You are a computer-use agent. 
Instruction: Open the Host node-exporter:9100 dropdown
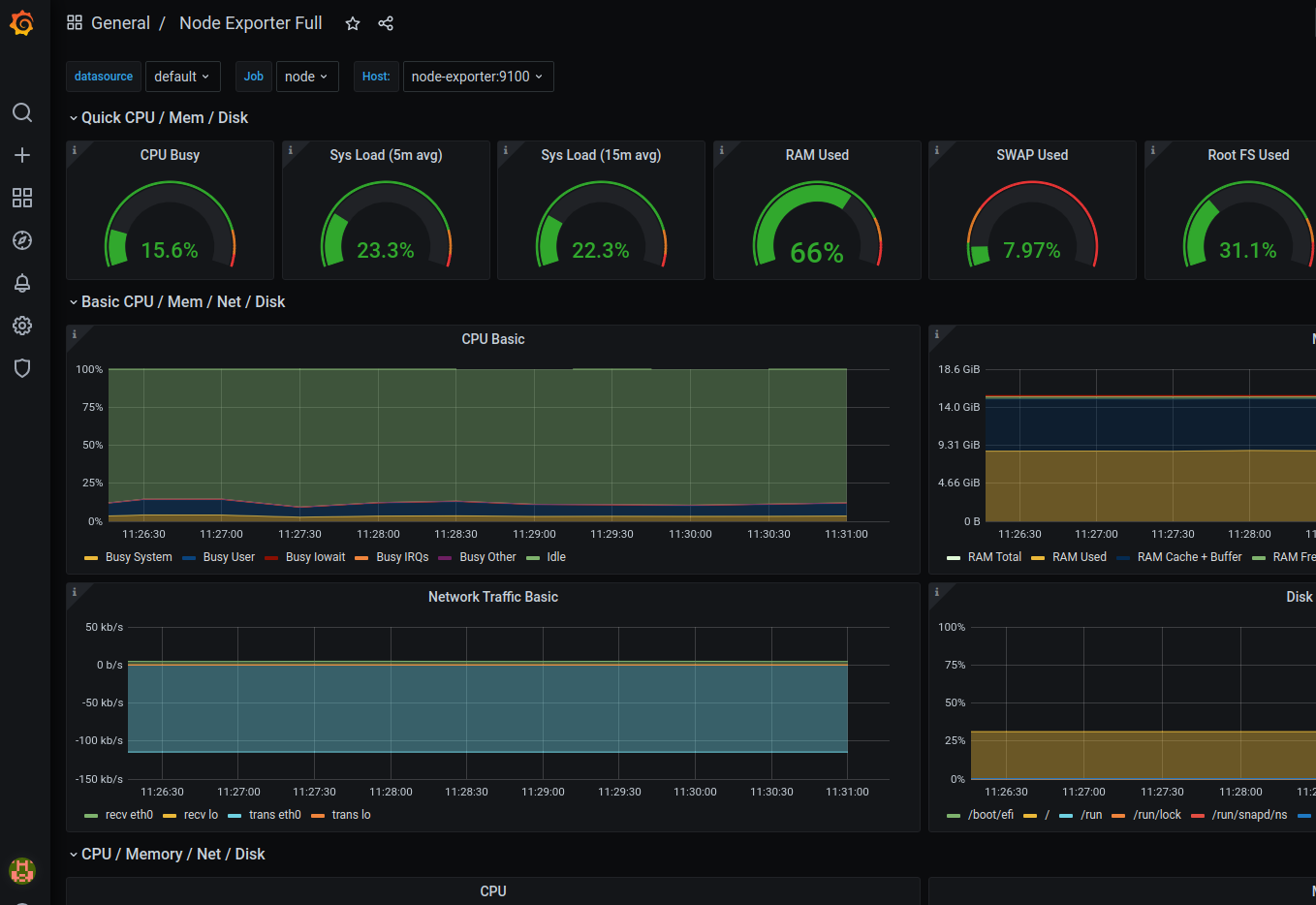click(478, 77)
